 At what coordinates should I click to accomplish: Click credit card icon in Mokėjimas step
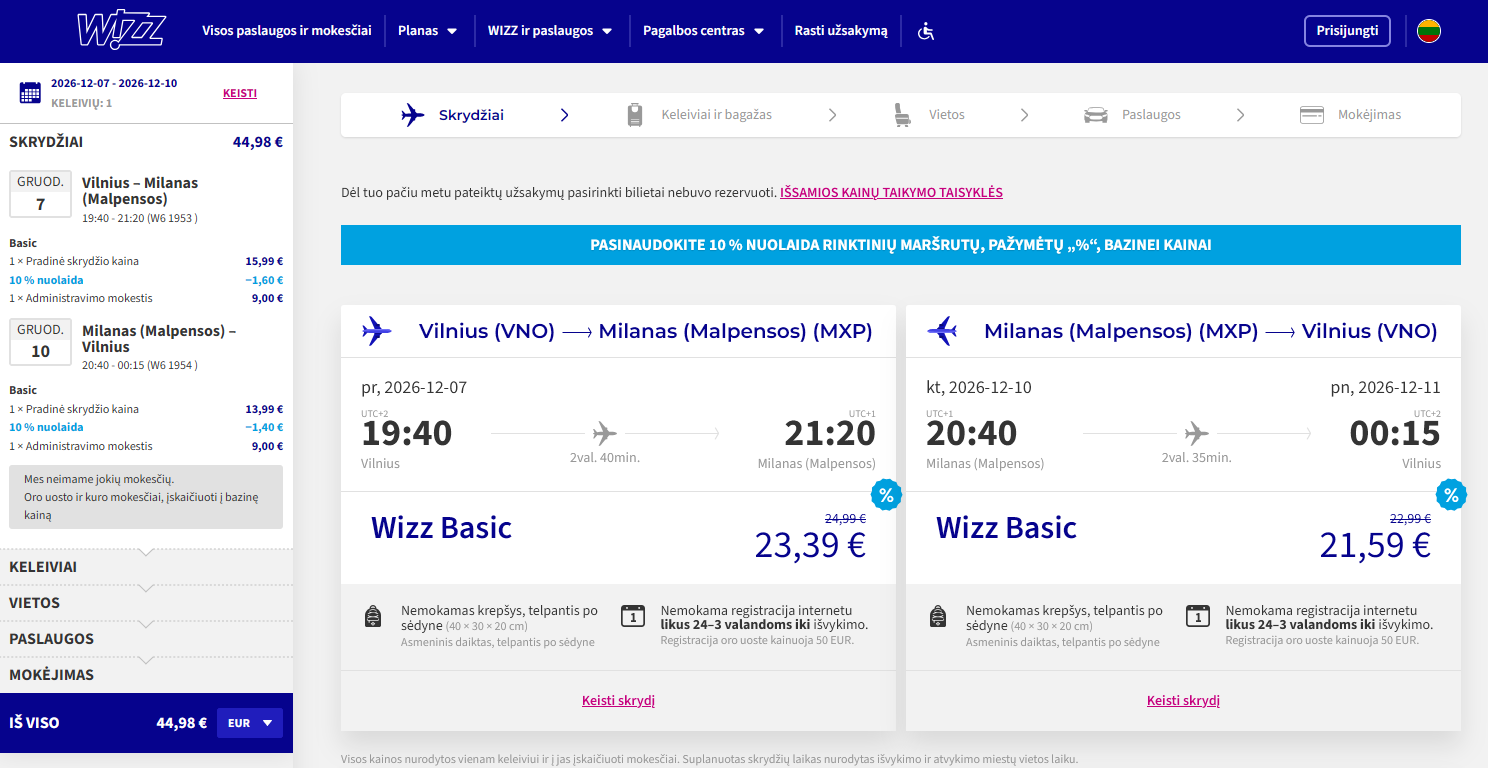point(1312,115)
